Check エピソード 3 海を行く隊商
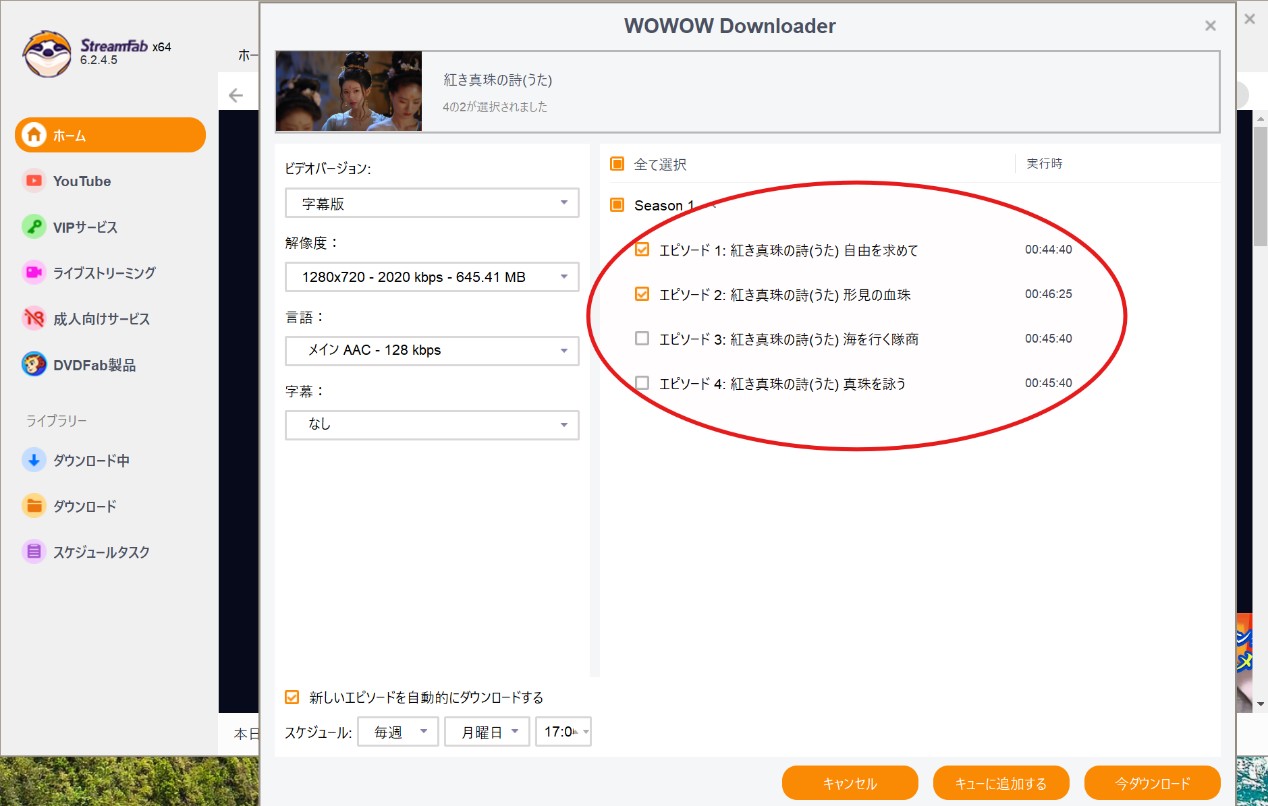Viewport: 1268px width, 806px height. click(642, 338)
